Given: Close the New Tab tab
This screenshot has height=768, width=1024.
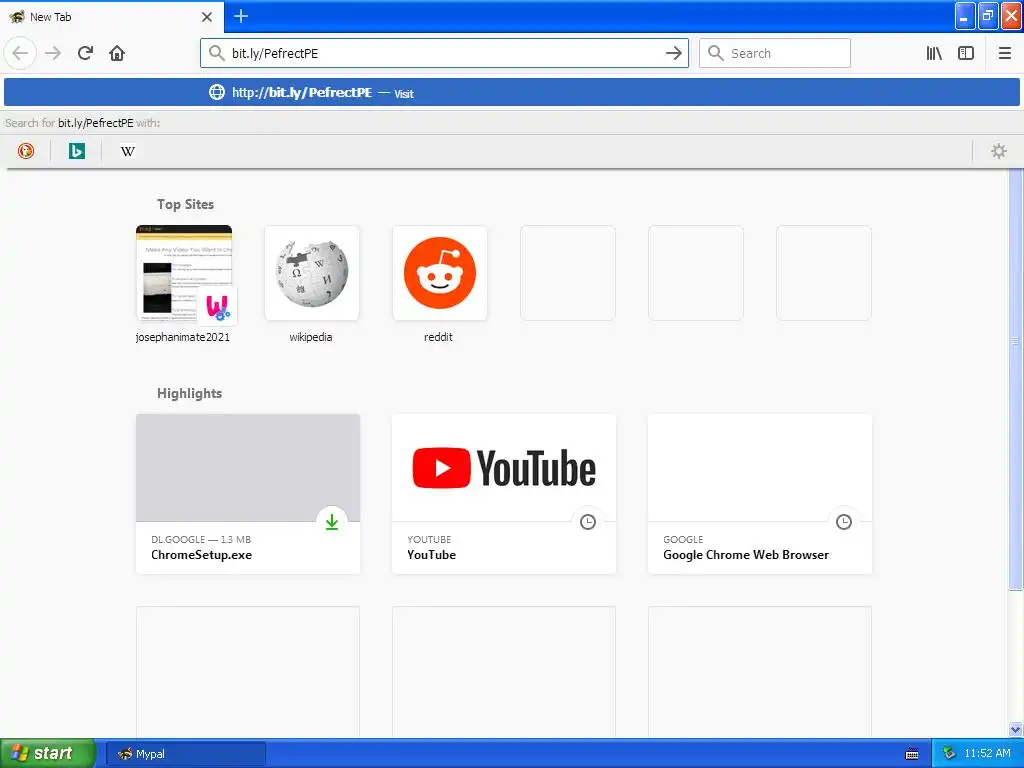Looking at the screenshot, I should tap(207, 17).
